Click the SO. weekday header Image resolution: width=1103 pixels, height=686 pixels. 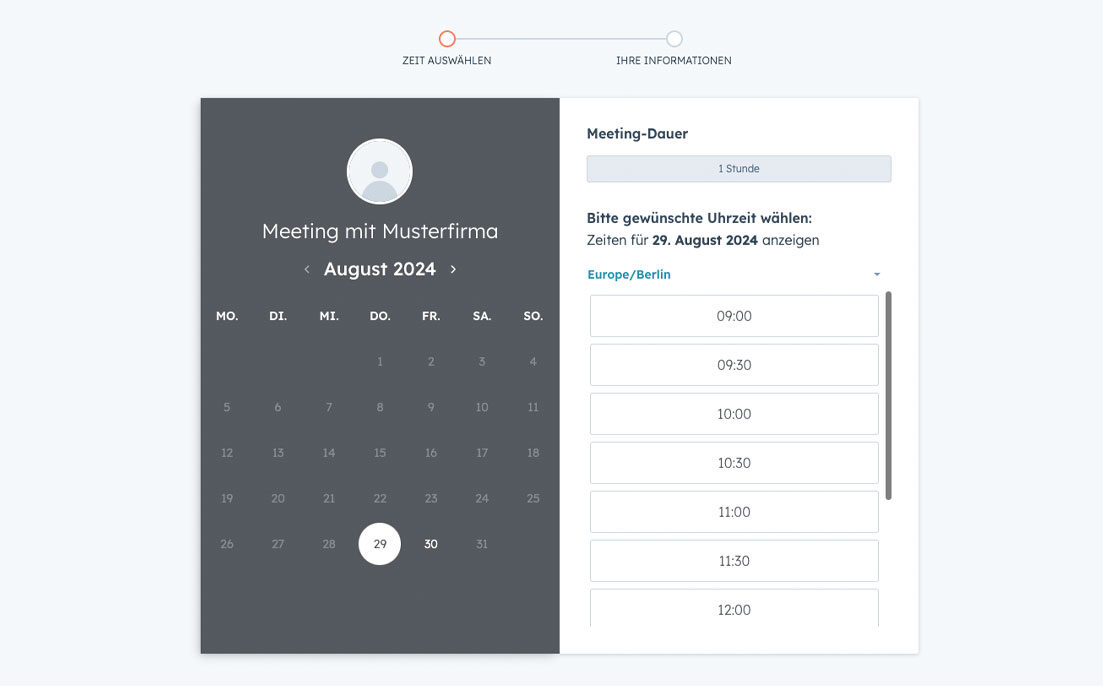click(533, 316)
